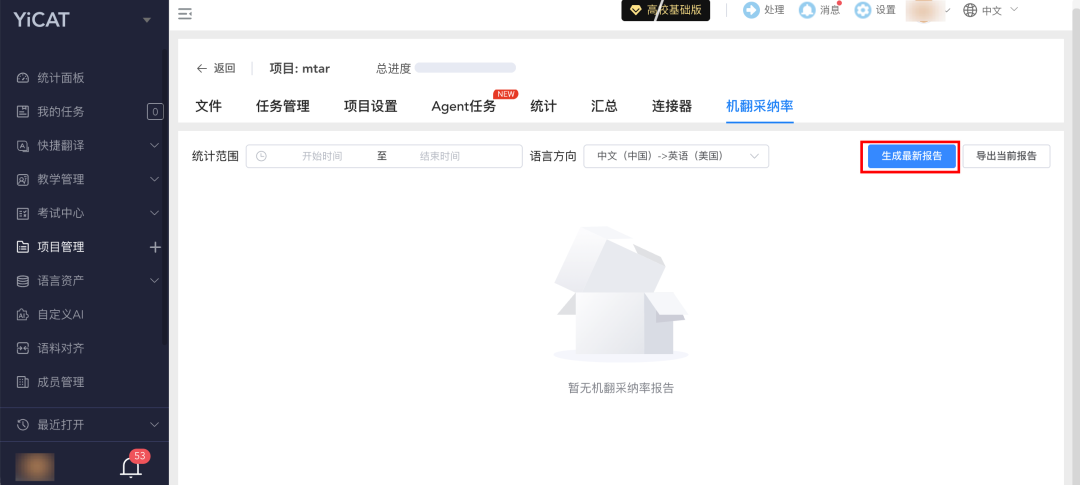Image resolution: width=1080 pixels, height=485 pixels.
Task: Expand the 语言资产 submenu chevron
Action: [155, 280]
